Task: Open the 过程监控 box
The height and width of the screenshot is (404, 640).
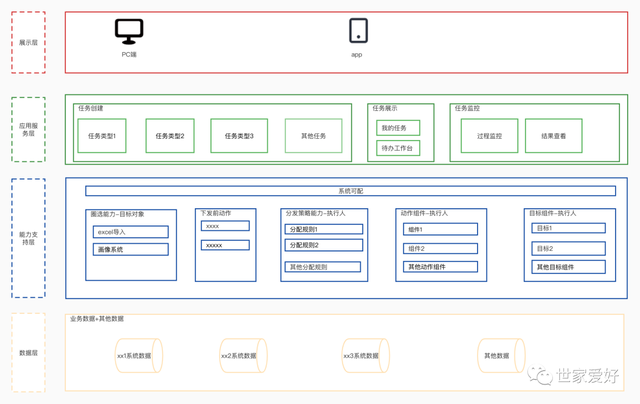Action: pyautogui.click(x=489, y=136)
